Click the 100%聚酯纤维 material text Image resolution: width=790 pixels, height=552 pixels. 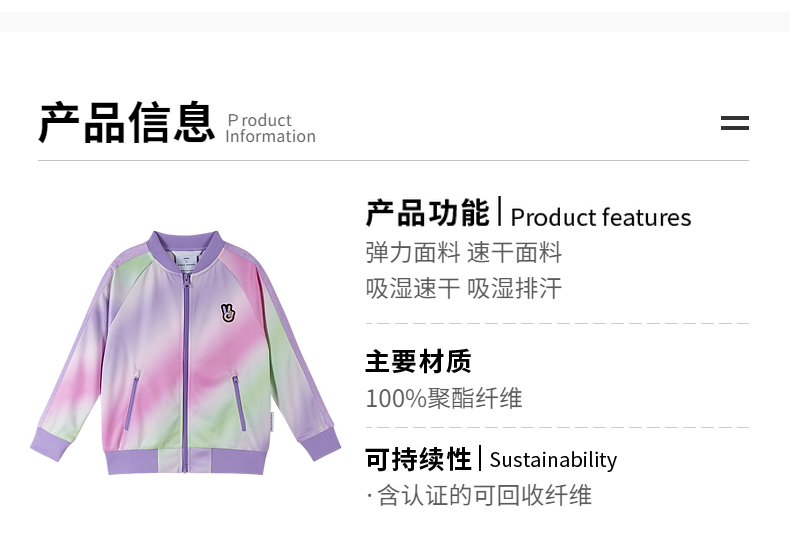443,398
